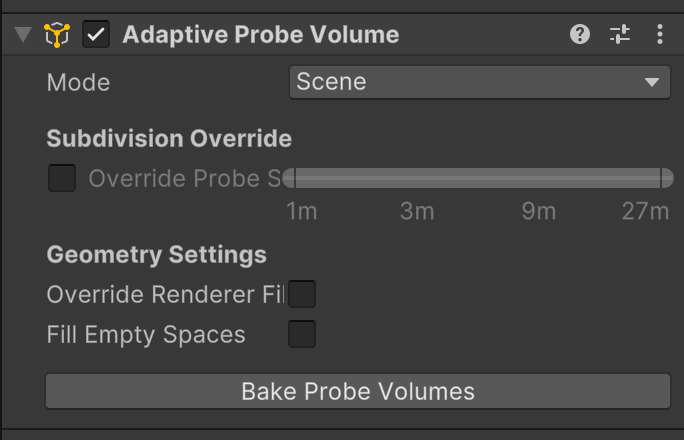Open the Mode dropdown set to Scene

(x=479, y=82)
